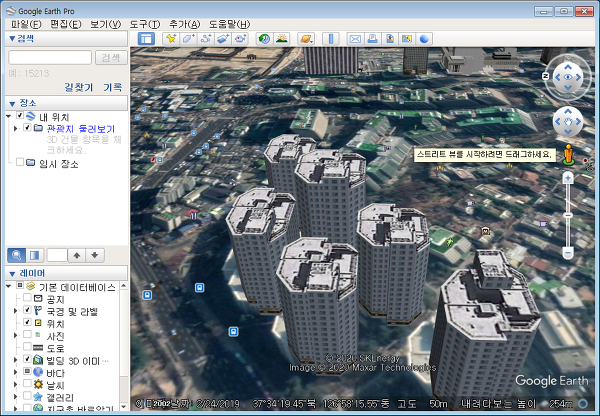Click the zoom in plus button
Screen dimensions: 600x416
tap(568, 179)
